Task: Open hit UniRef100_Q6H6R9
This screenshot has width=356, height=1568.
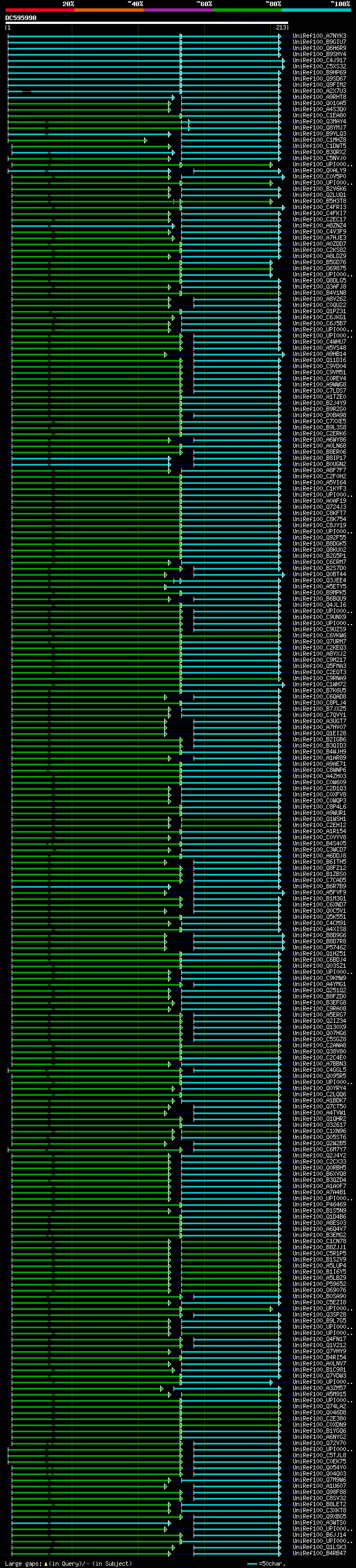Action: coord(319,48)
